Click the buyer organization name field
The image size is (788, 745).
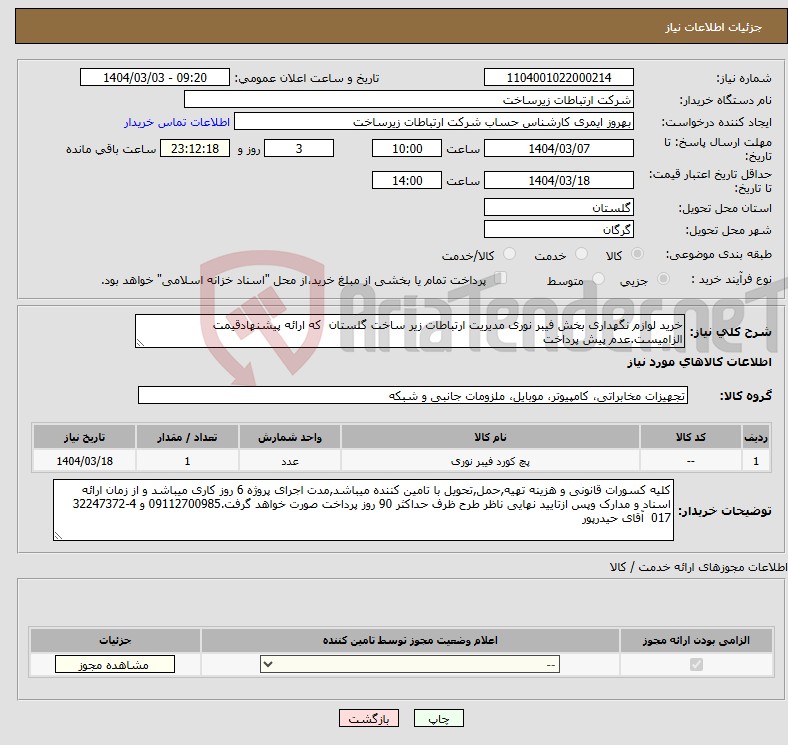coord(408,100)
